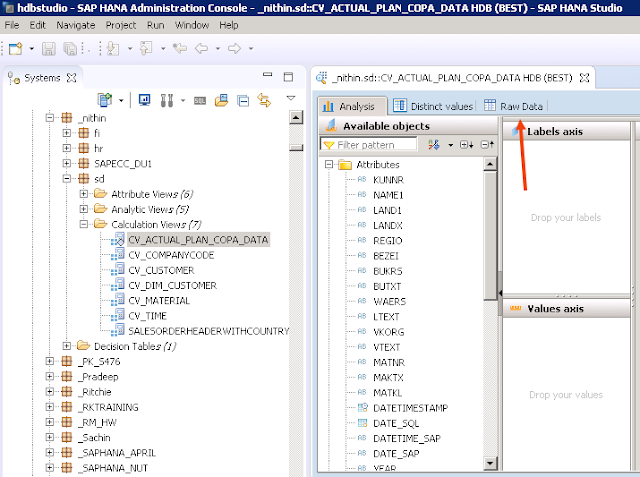Select the SALESORDERHEADERWITHCOUNTRY view

(x=209, y=331)
